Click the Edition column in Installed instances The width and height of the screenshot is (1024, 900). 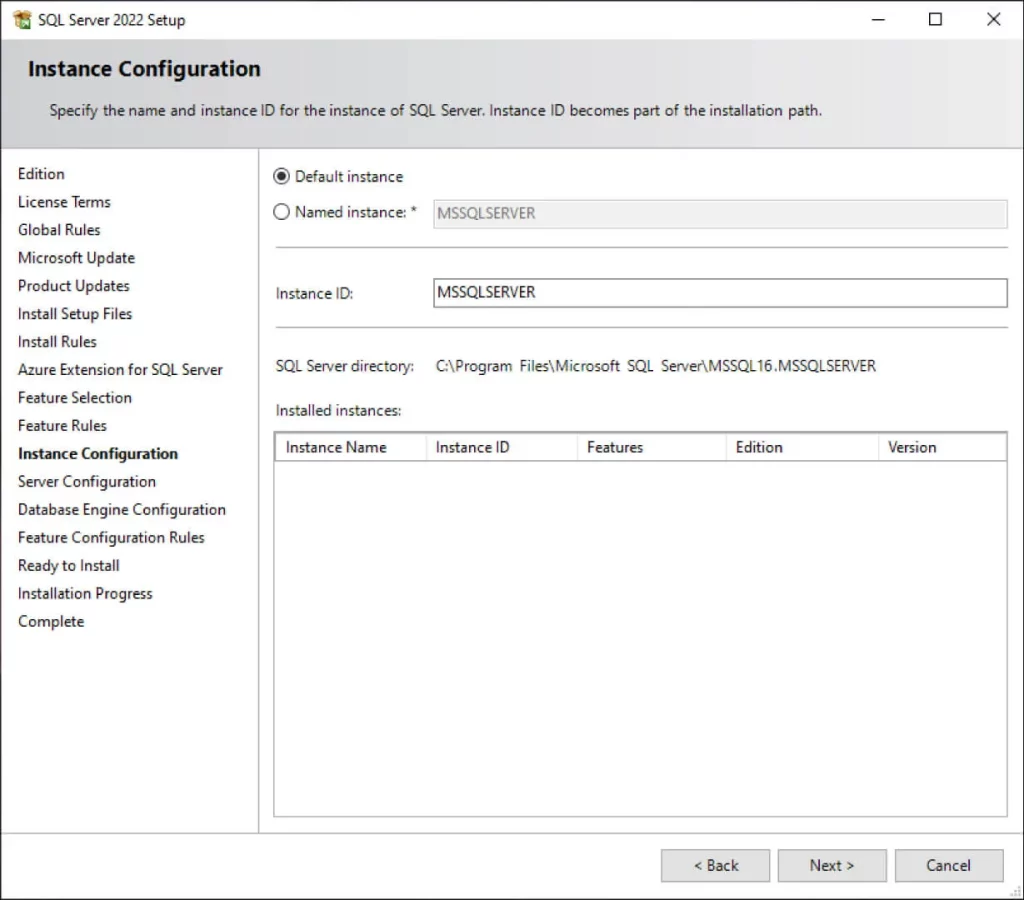tap(758, 447)
